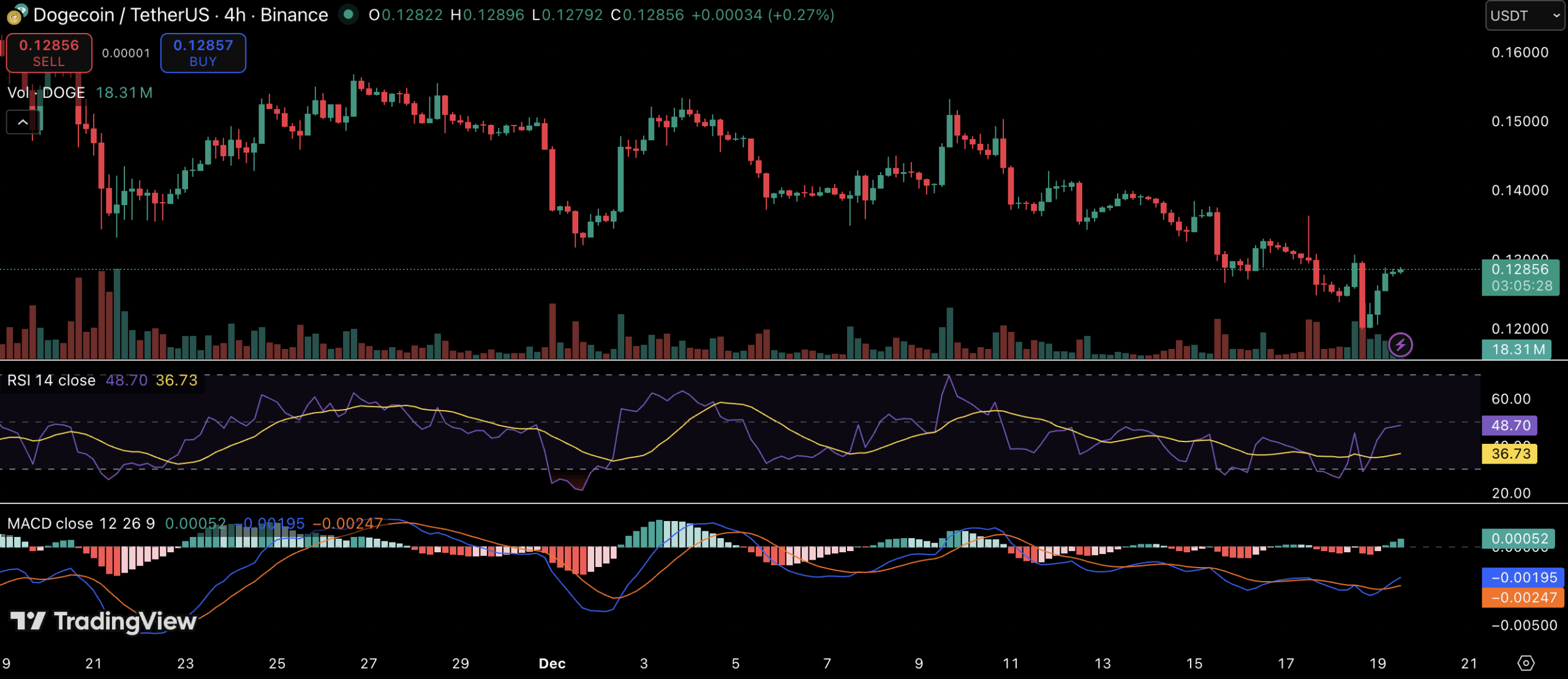1568x679 pixels.
Task: Open chart settings hexagon gear icon
Action: click(1526, 663)
